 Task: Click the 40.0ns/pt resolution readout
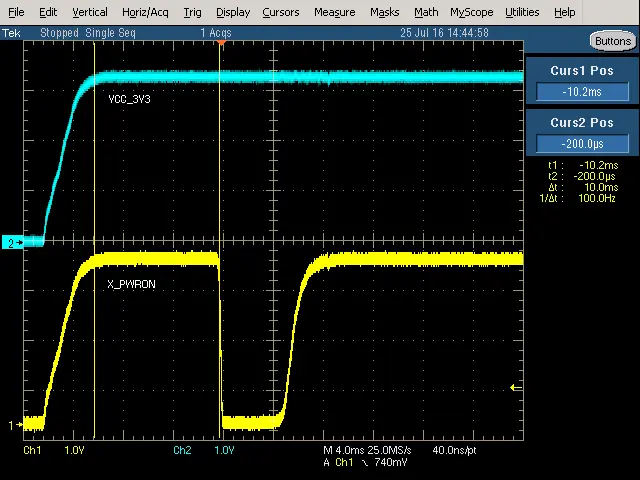(x=454, y=450)
